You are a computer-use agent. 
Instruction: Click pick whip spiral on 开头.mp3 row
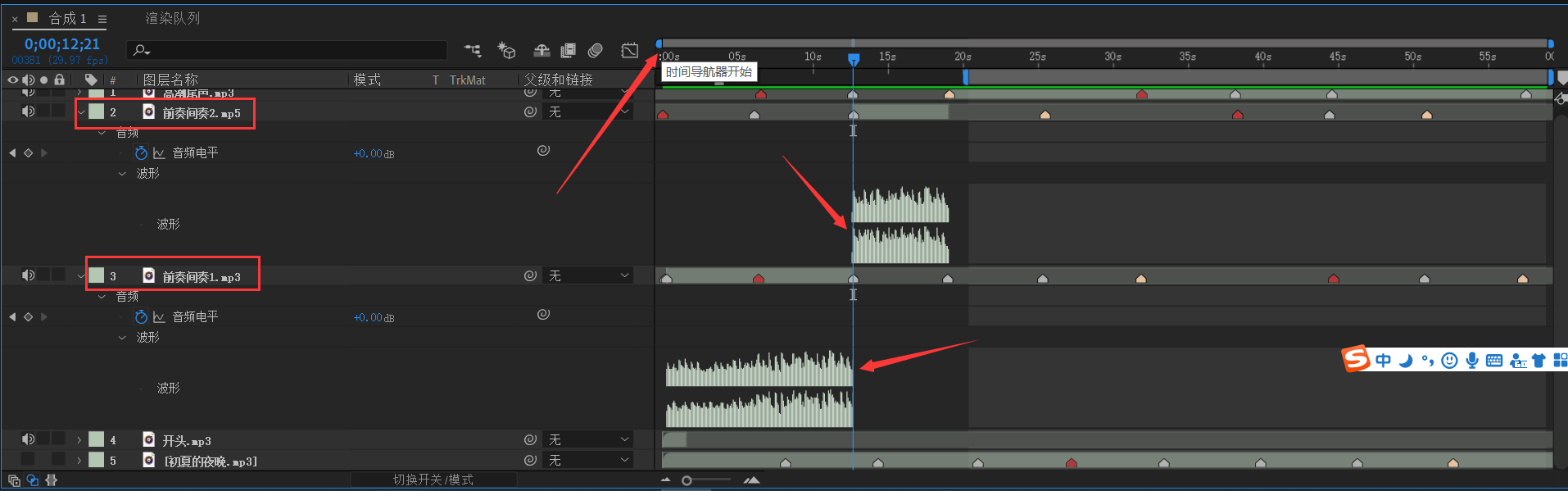click(x=530, y=439)
